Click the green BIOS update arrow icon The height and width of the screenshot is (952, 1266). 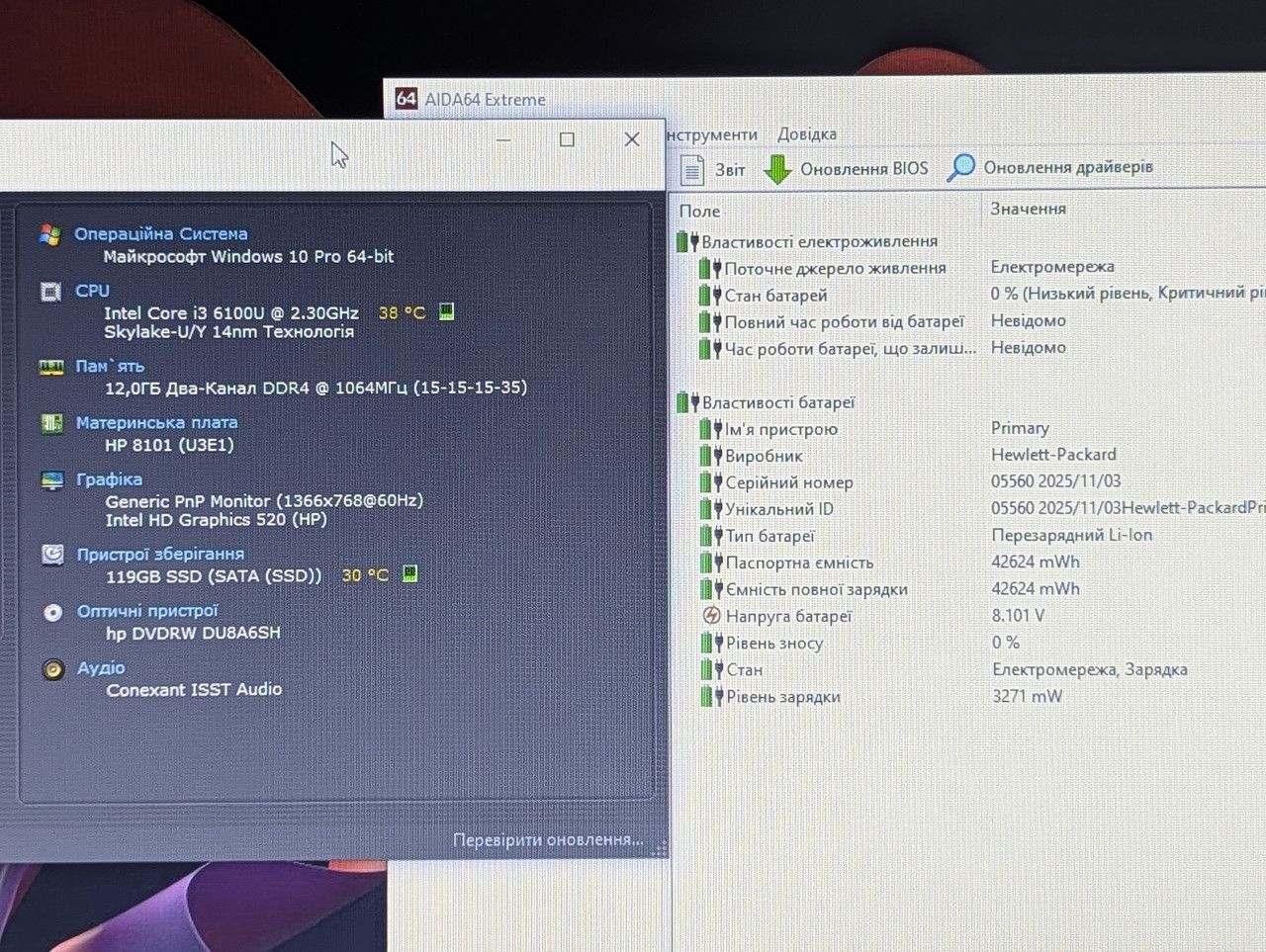777,169
